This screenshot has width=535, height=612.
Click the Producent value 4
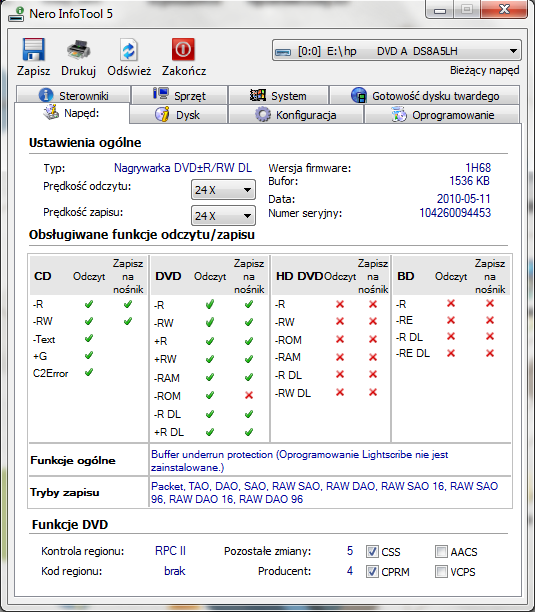350,571
